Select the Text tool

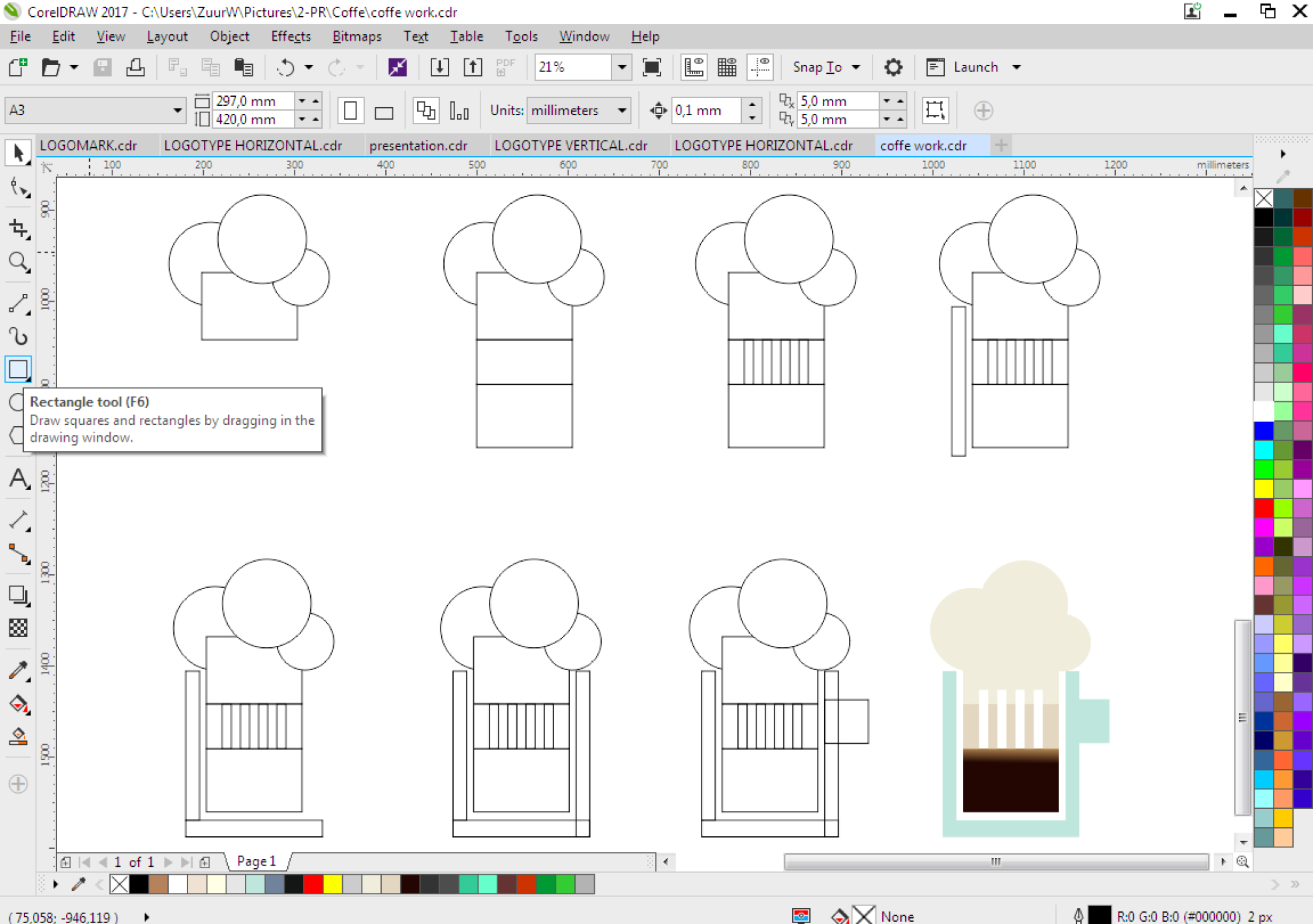(18, 478)
